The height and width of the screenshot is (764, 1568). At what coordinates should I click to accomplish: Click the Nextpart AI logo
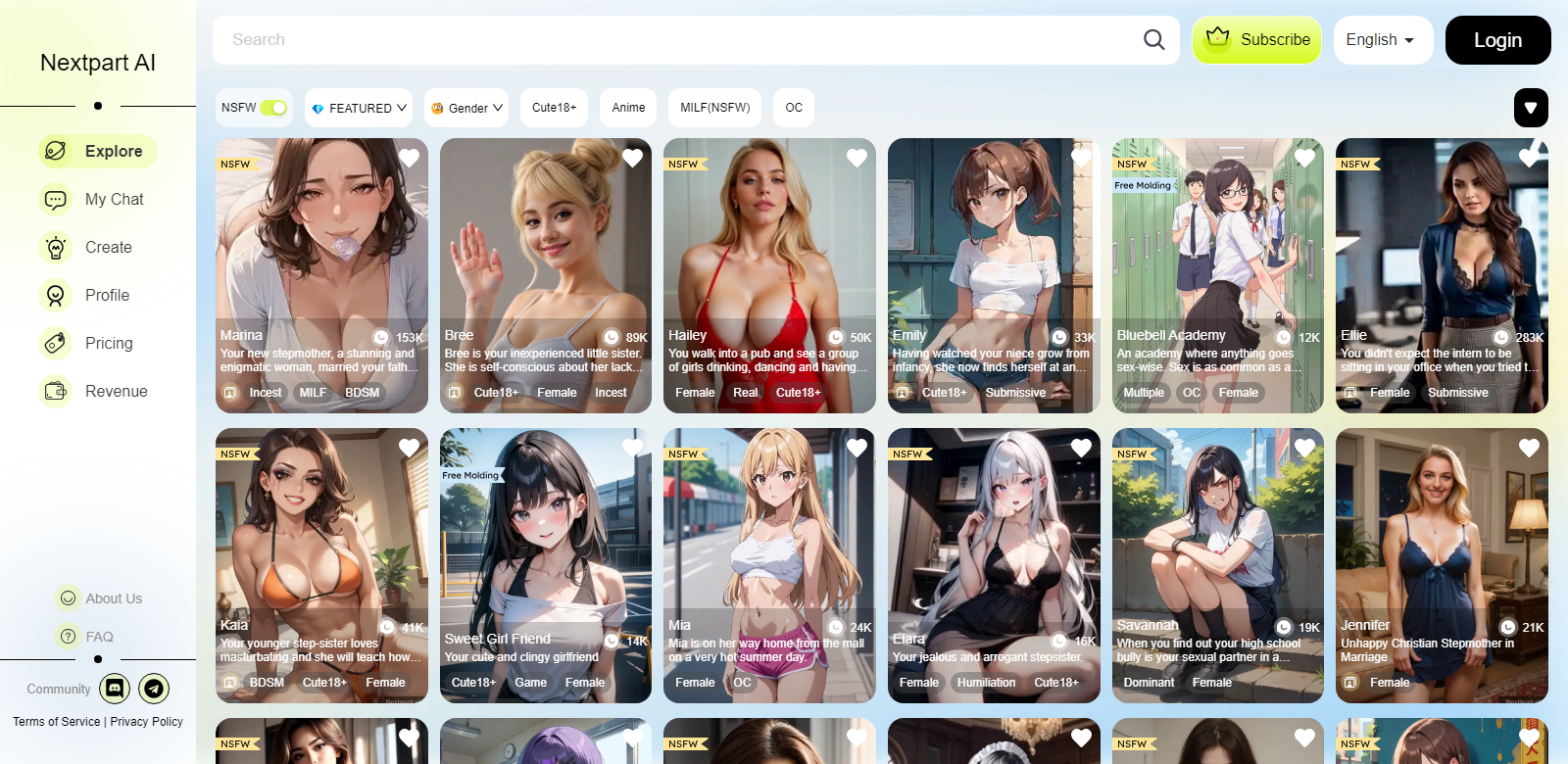98,63
